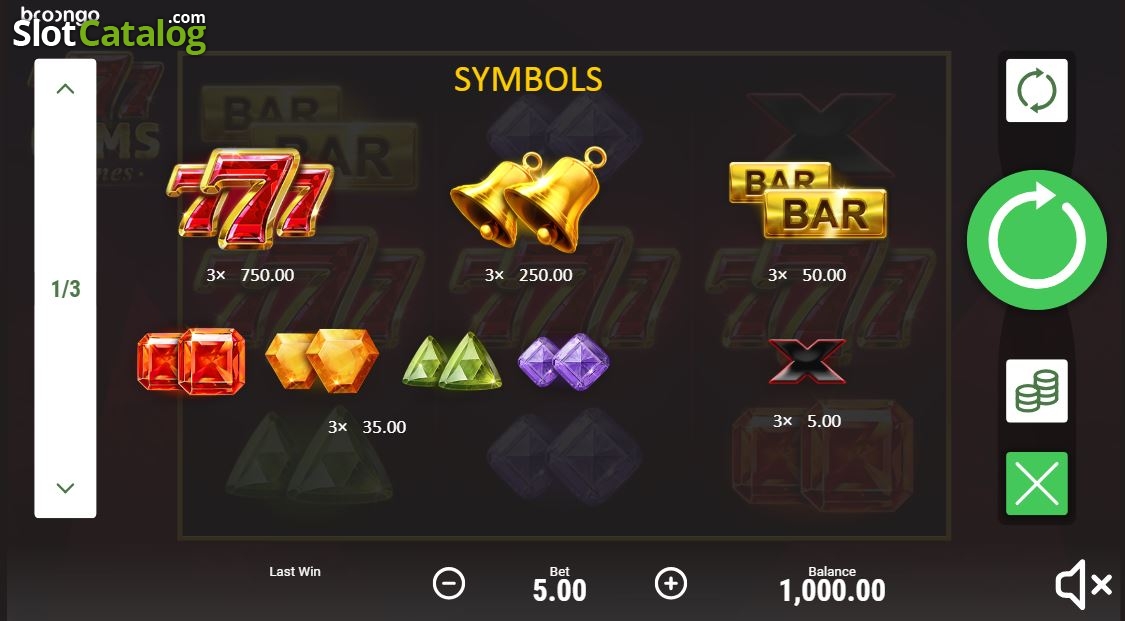Open the autoplay circular arrows button
1125x621 pixels.
click(1037, 90)
